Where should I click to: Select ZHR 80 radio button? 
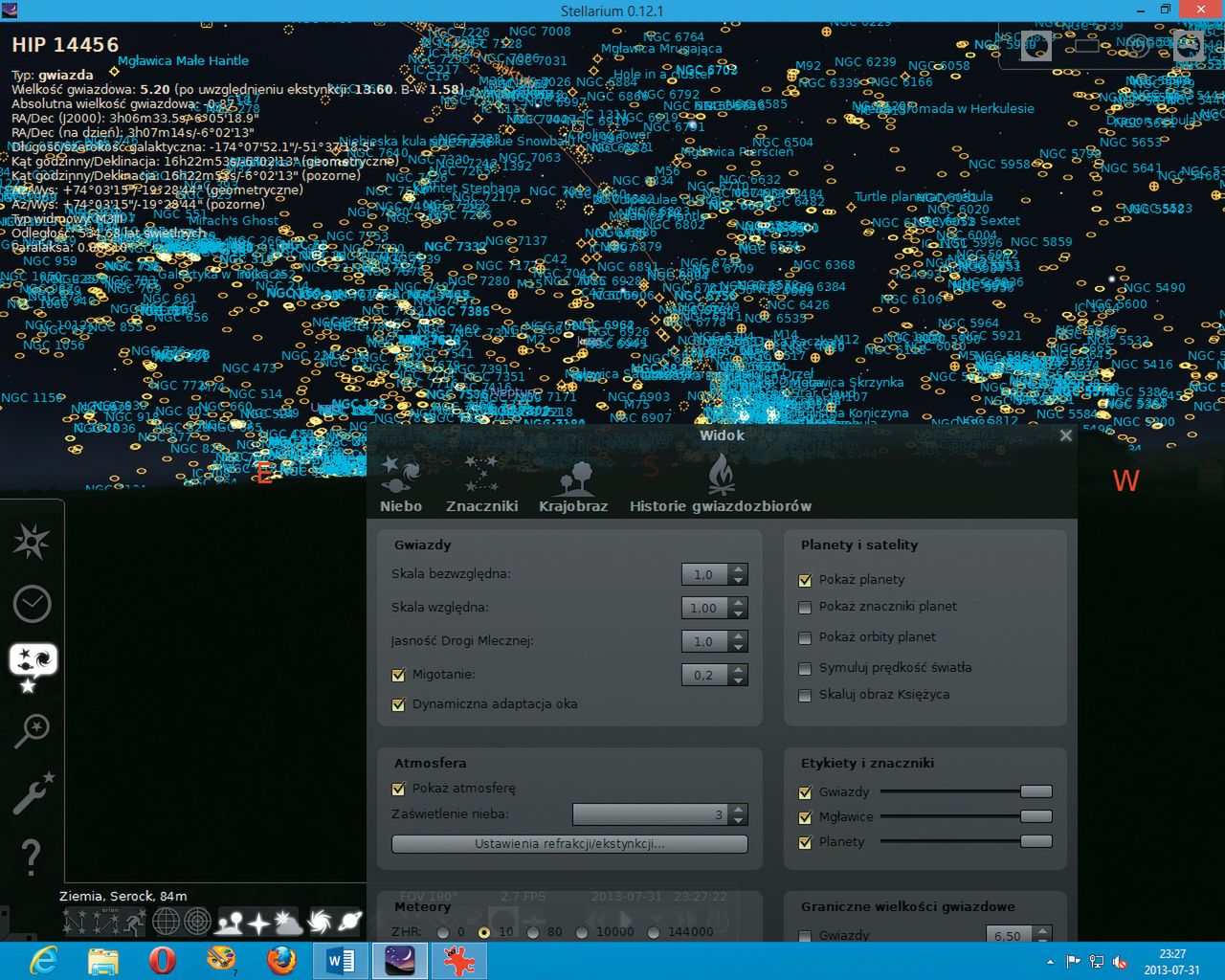[532, 932]
